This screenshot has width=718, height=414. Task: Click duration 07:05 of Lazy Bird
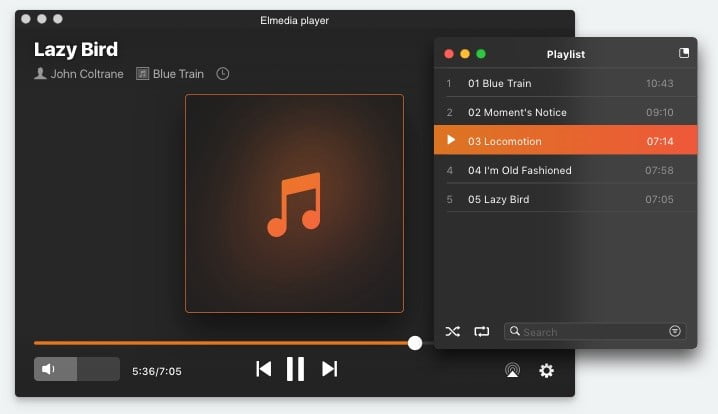659,199
